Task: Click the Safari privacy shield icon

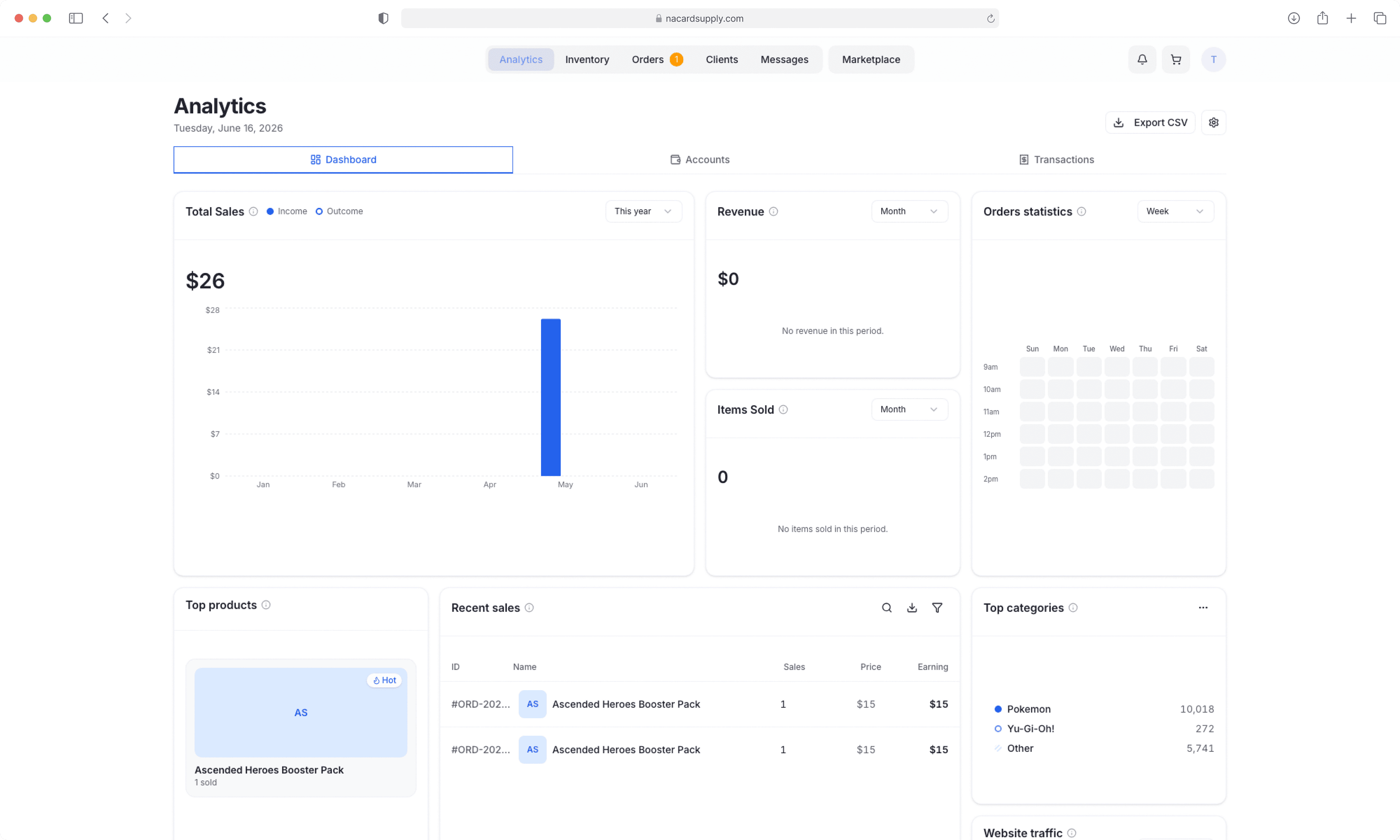Action: pyautogui.click(x=383, y=18)
